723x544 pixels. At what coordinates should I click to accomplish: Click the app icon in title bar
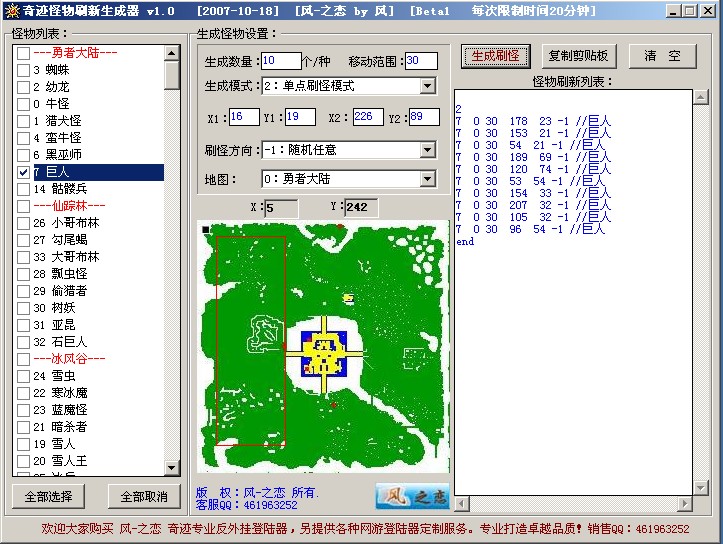11,11
